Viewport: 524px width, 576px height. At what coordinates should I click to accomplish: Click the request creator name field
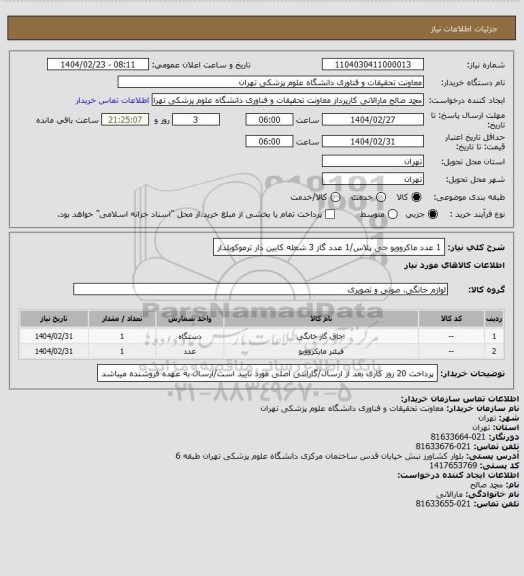click(x=288, y=100)
